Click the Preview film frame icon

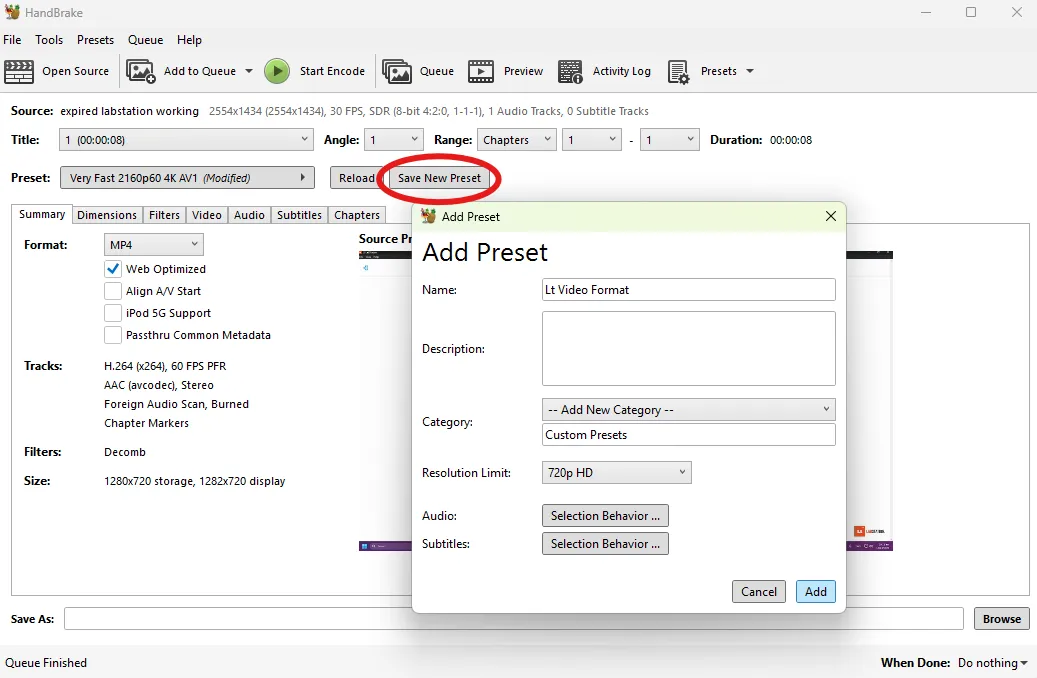[481, 71]
